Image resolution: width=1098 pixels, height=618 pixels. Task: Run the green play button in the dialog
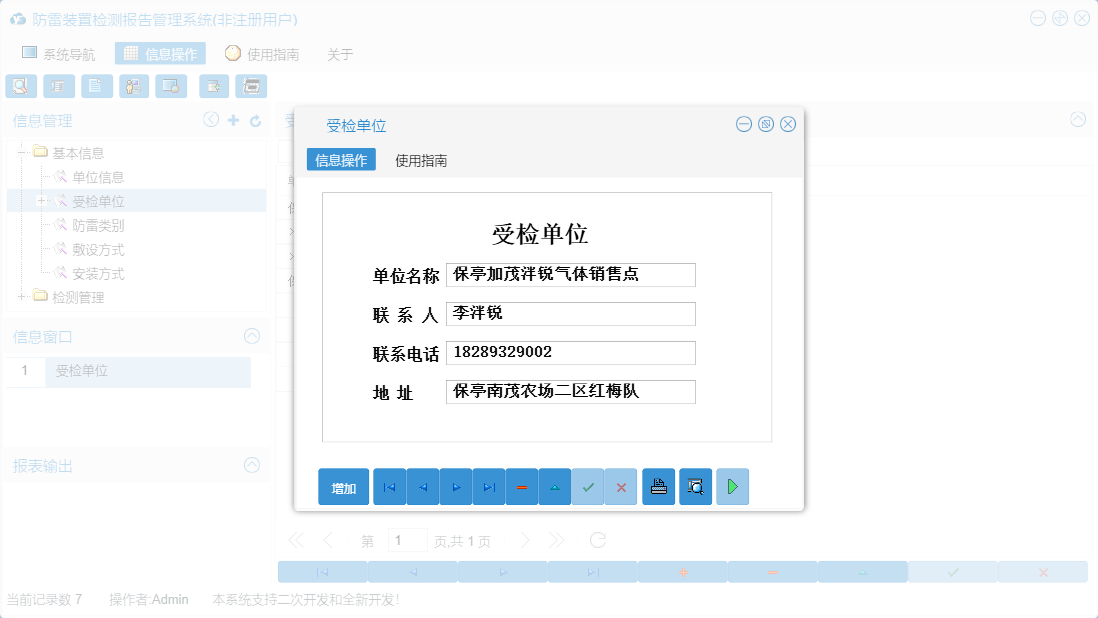pos(732,487)
